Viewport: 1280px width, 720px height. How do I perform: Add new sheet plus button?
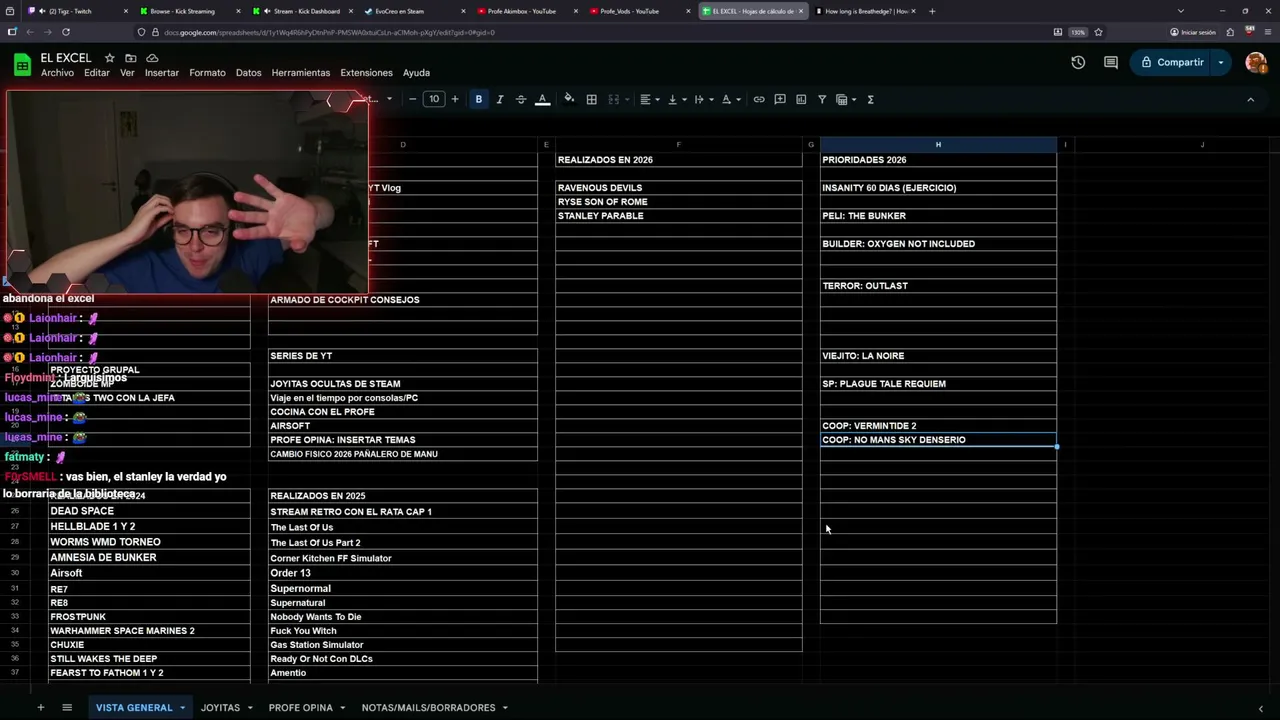point(41,707)
